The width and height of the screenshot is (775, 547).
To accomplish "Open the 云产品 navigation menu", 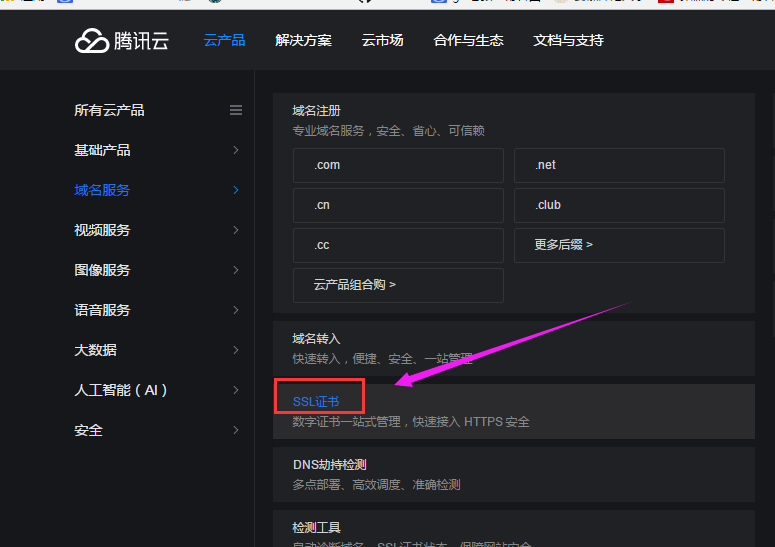I will click(x=224, y=41).
